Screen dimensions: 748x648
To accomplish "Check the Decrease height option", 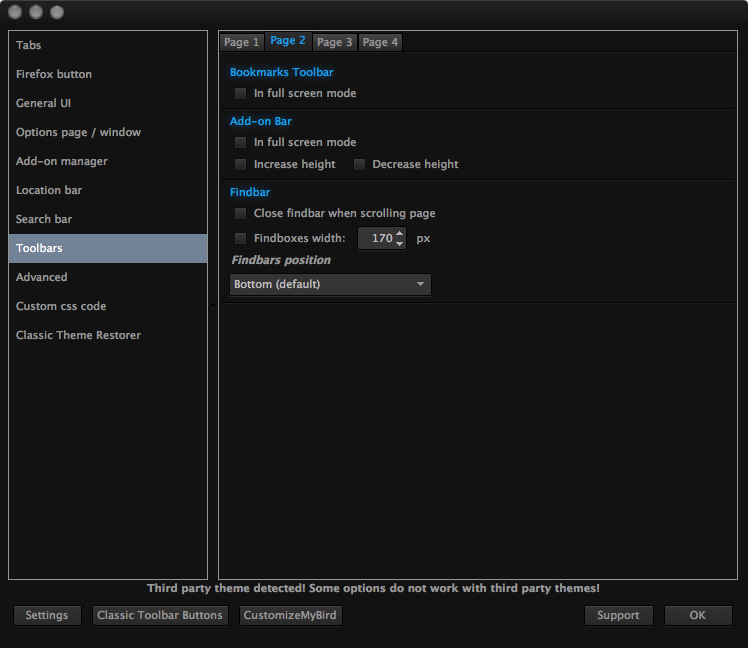I will point(359,164).
